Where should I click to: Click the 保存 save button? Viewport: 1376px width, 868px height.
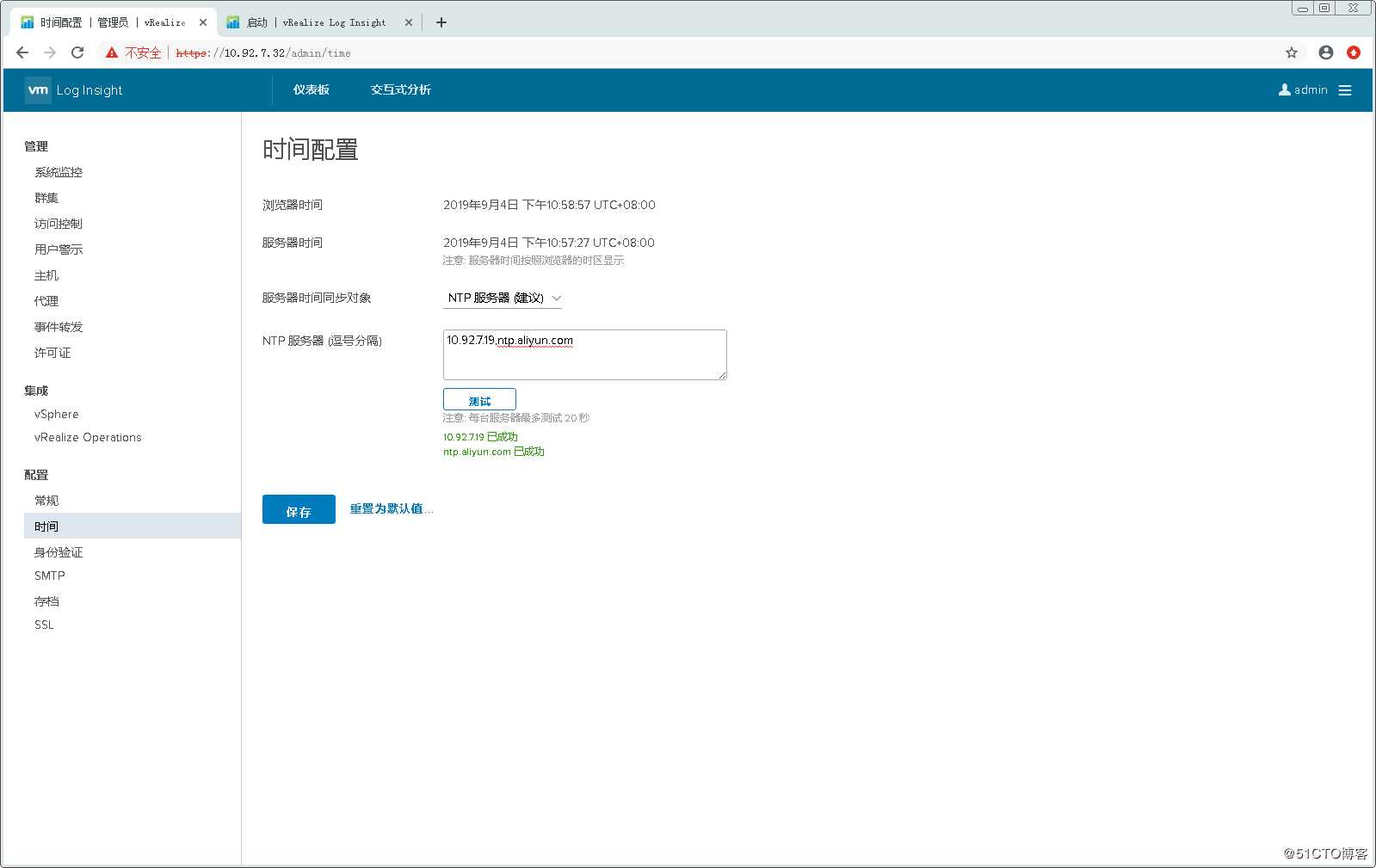point(299,509)
